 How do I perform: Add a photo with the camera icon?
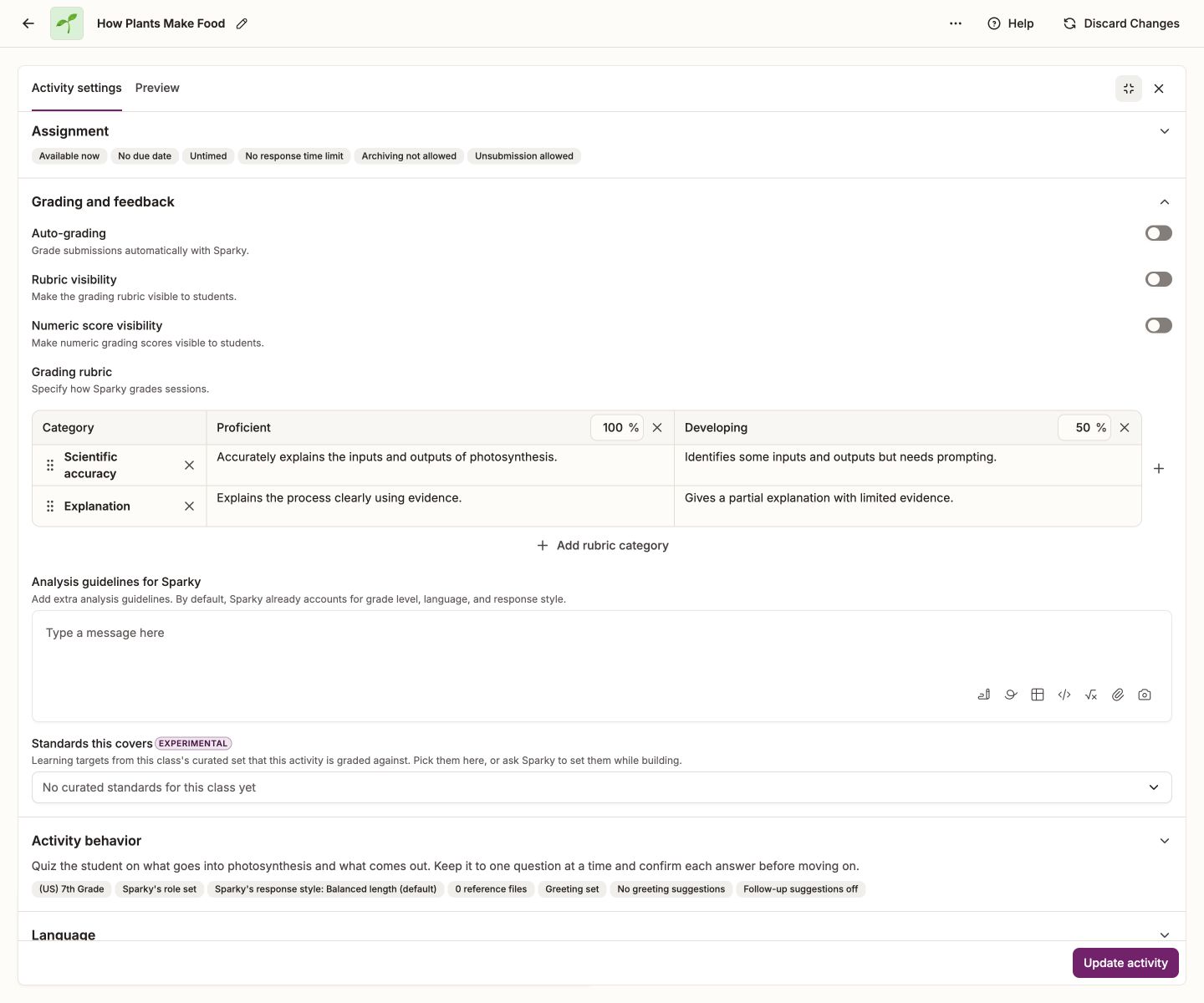click(1145, 695)
